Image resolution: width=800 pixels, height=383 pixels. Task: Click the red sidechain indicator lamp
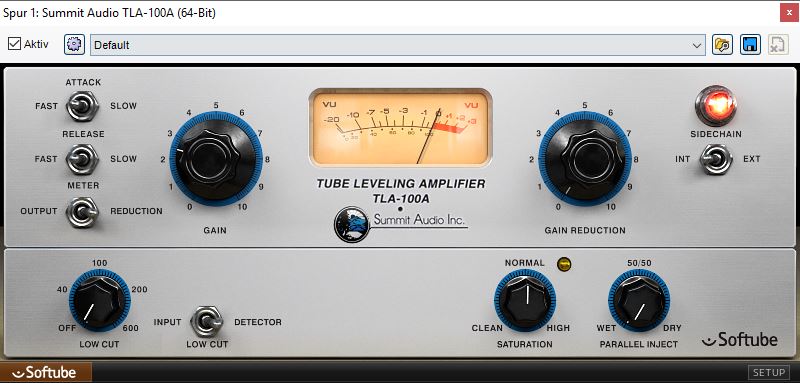716,106
